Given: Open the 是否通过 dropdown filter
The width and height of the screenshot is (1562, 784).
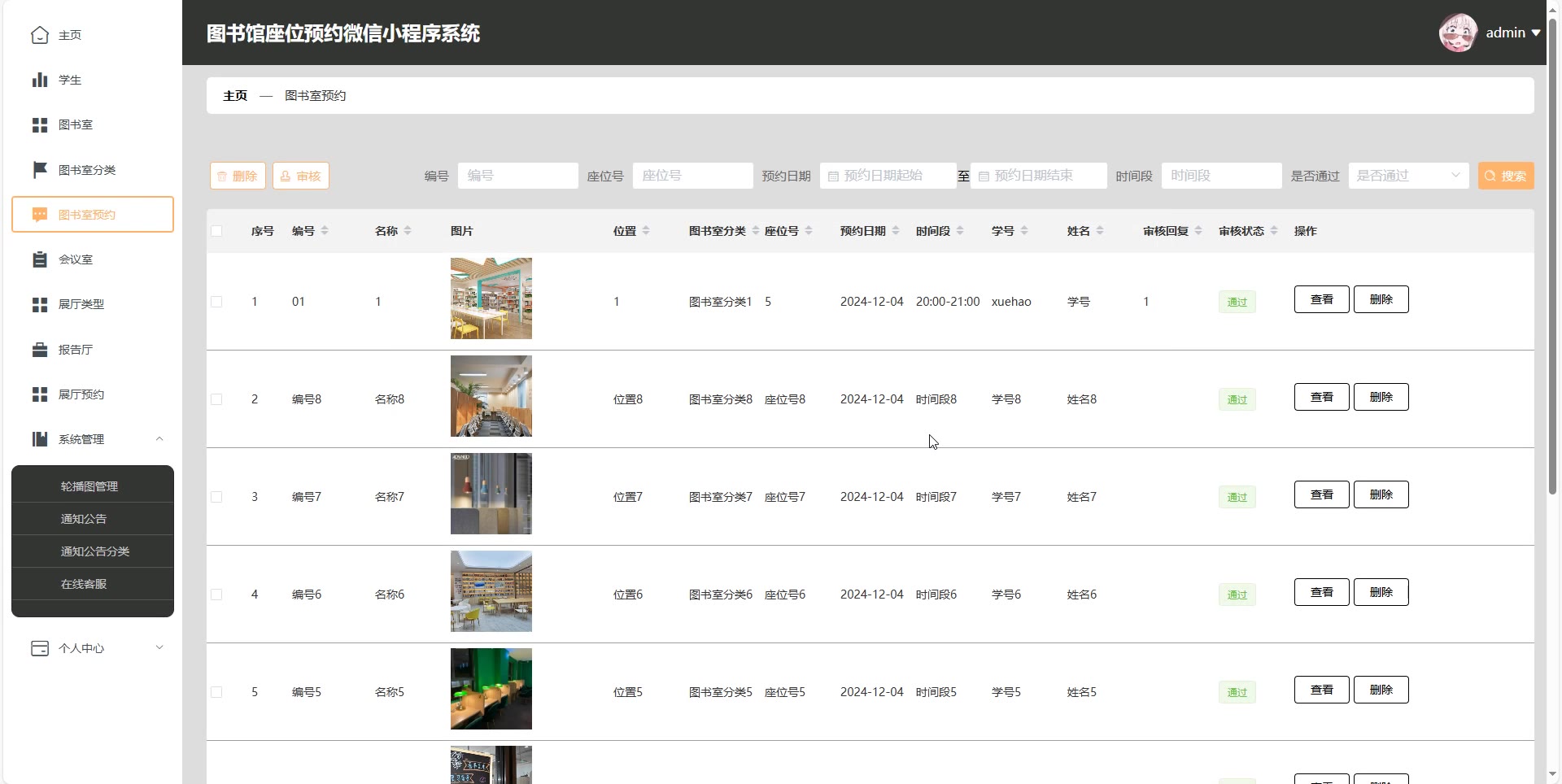Looking at the screenshot, I should tap(1408, 176).
